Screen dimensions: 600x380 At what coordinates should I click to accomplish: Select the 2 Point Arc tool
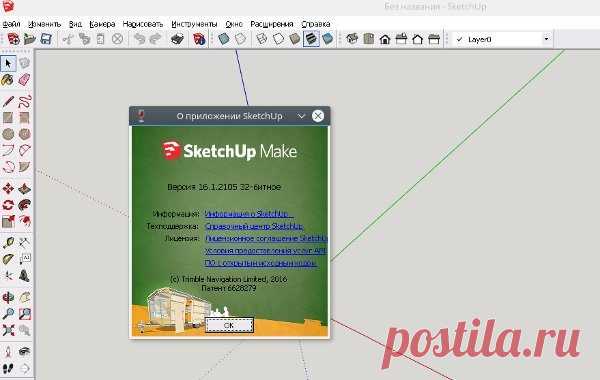(x=24, y=150)
